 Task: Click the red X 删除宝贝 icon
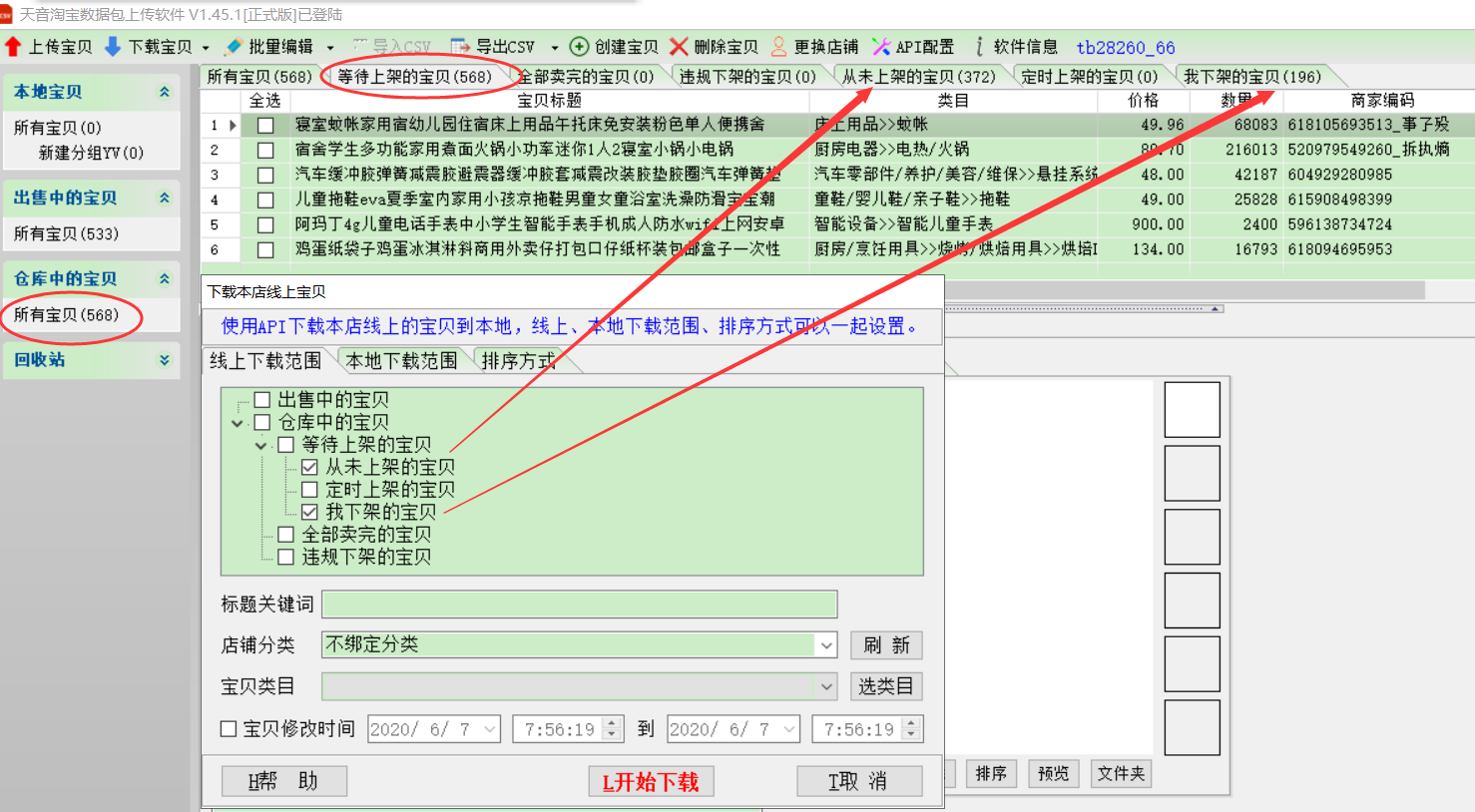[679, 47]
